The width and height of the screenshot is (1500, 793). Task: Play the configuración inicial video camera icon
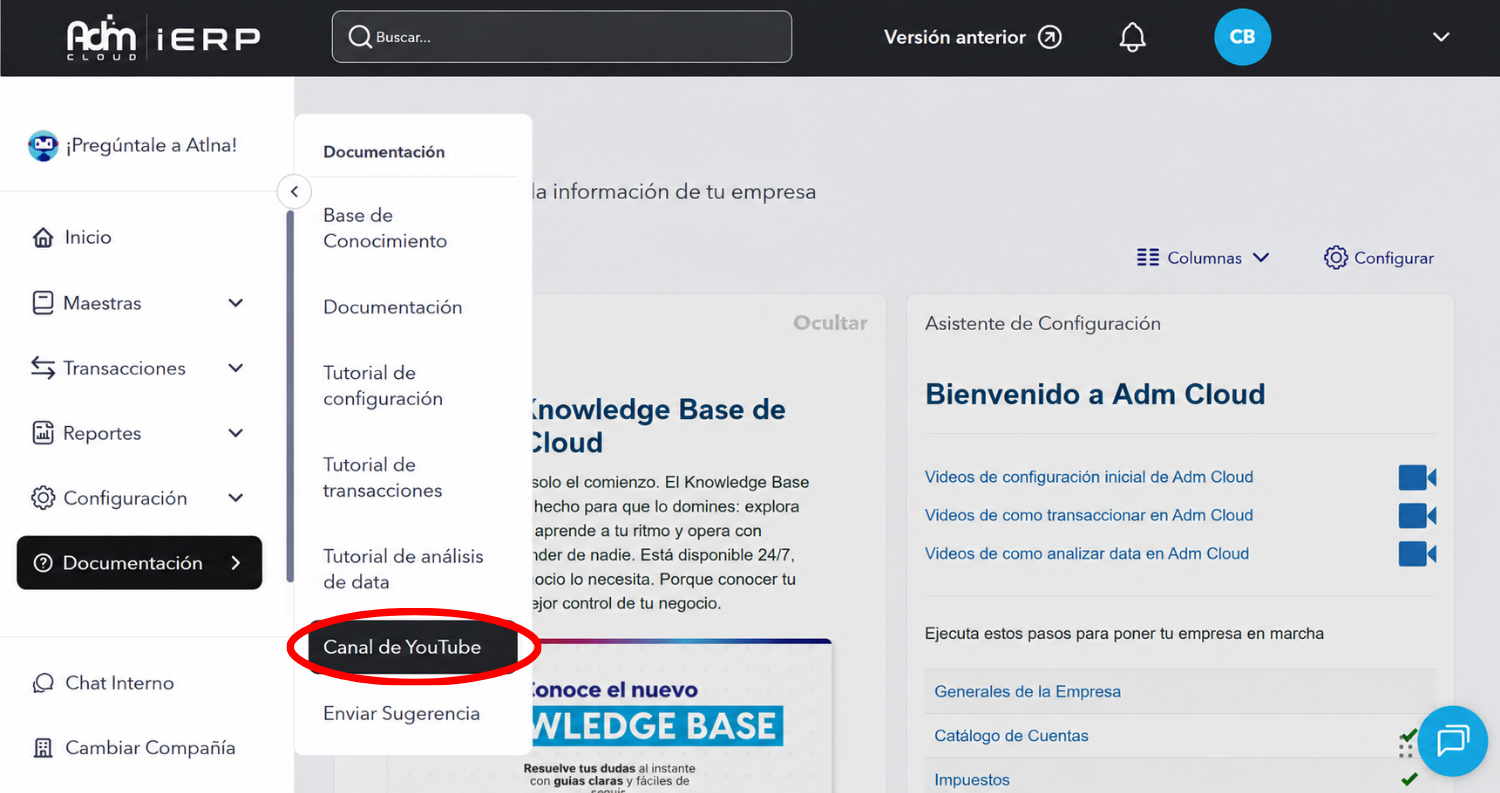(x=1417, y=477)
